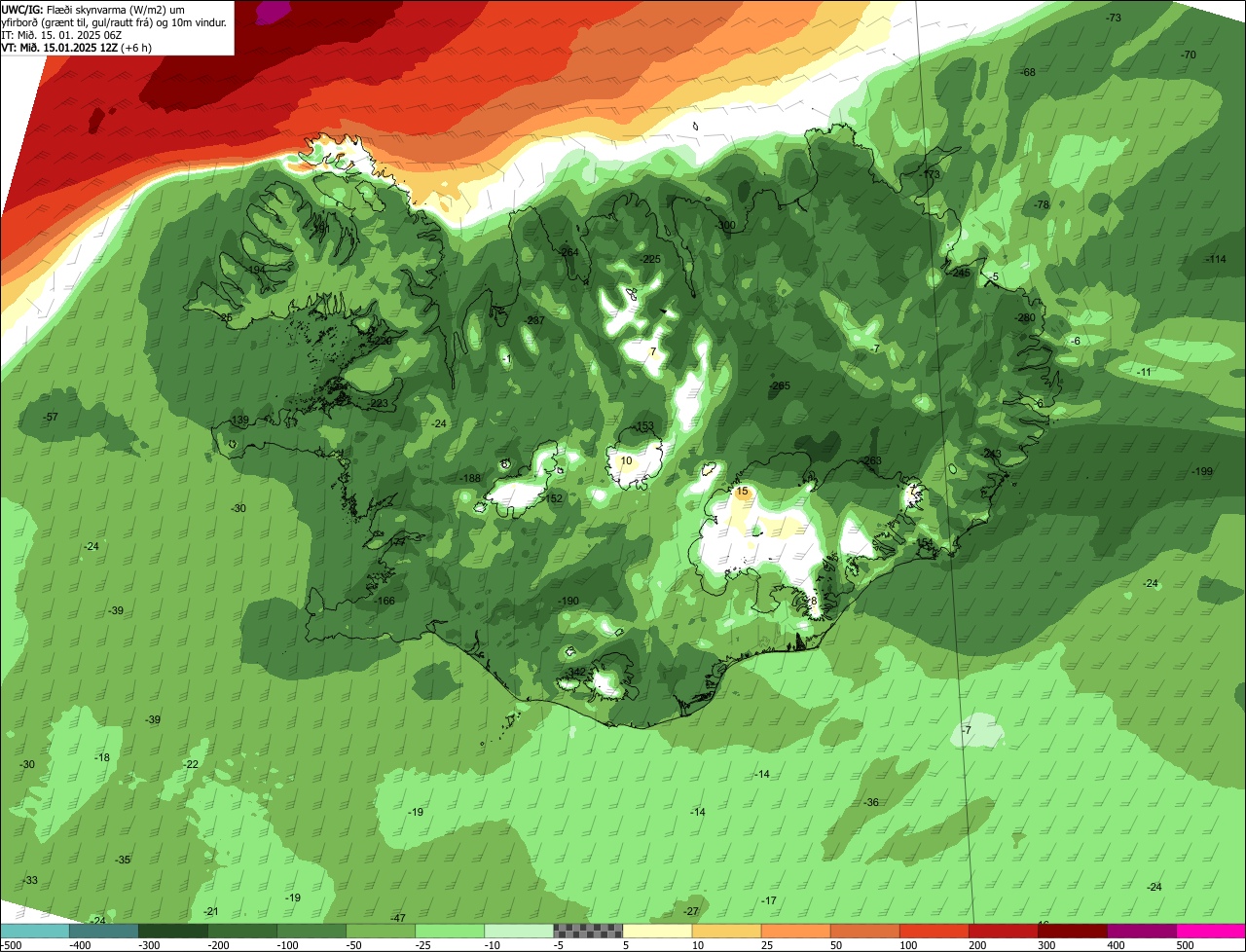
Task: Click the -50 tick label in the legend
Action: click(353, 945)
